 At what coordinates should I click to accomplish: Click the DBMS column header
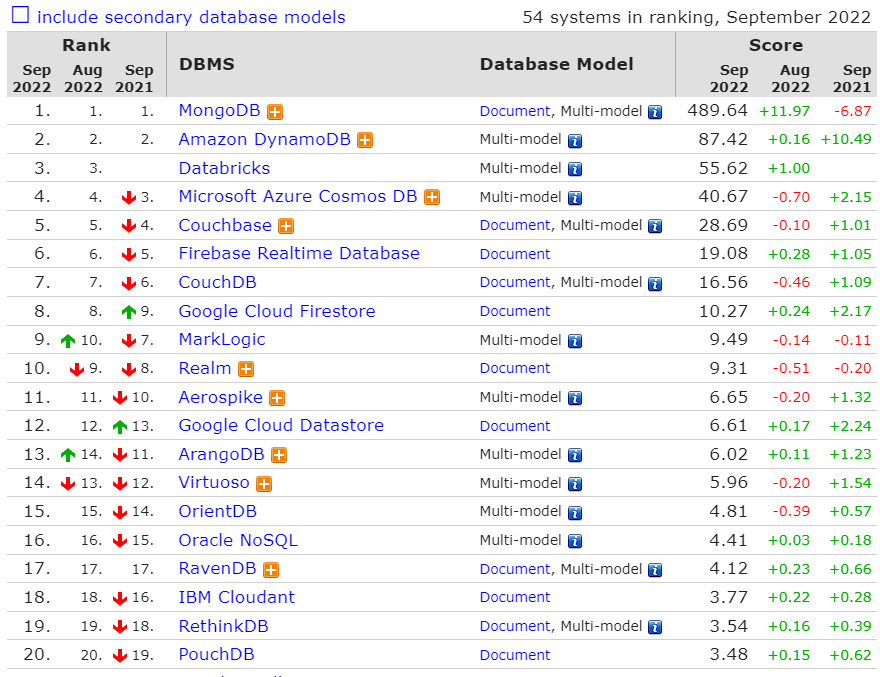tap(207, 64)
